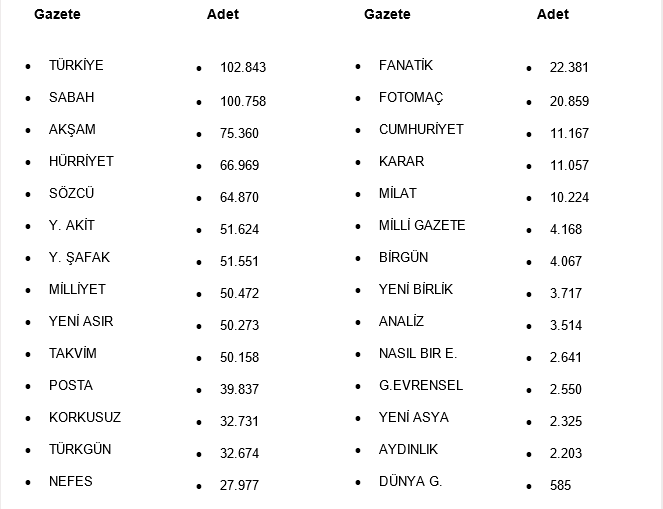Select the AYDINLIK list item
663x509 pixels.
click(x=408, y=449)
